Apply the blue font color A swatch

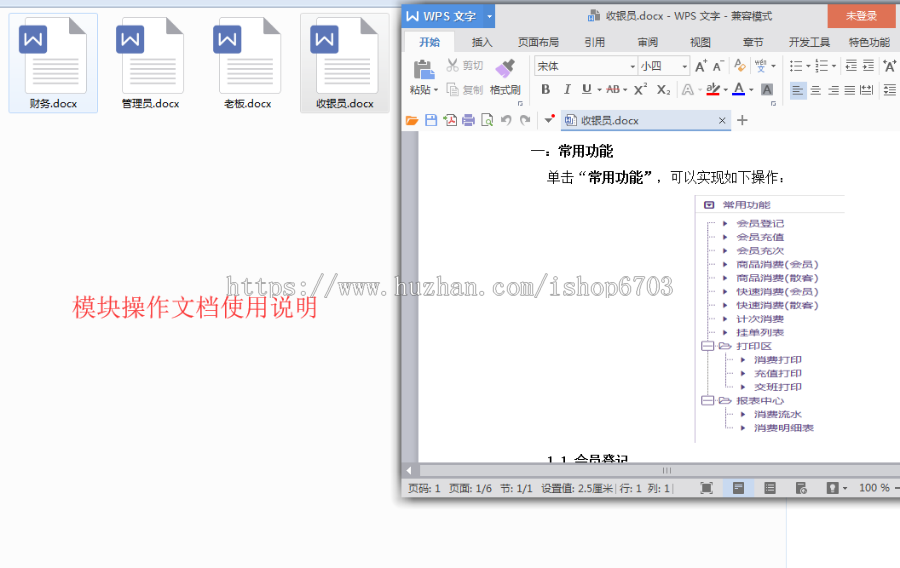pos(739,90)
